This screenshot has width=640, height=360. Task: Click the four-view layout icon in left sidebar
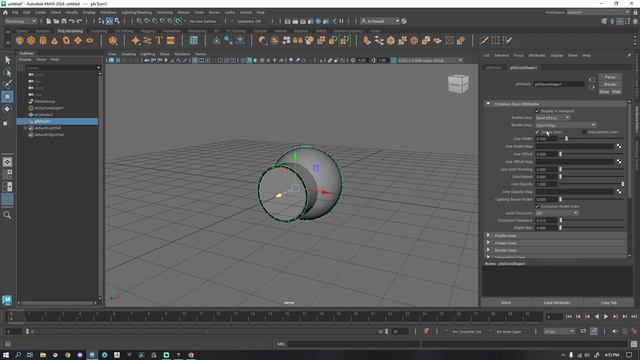tap(7, 173)
